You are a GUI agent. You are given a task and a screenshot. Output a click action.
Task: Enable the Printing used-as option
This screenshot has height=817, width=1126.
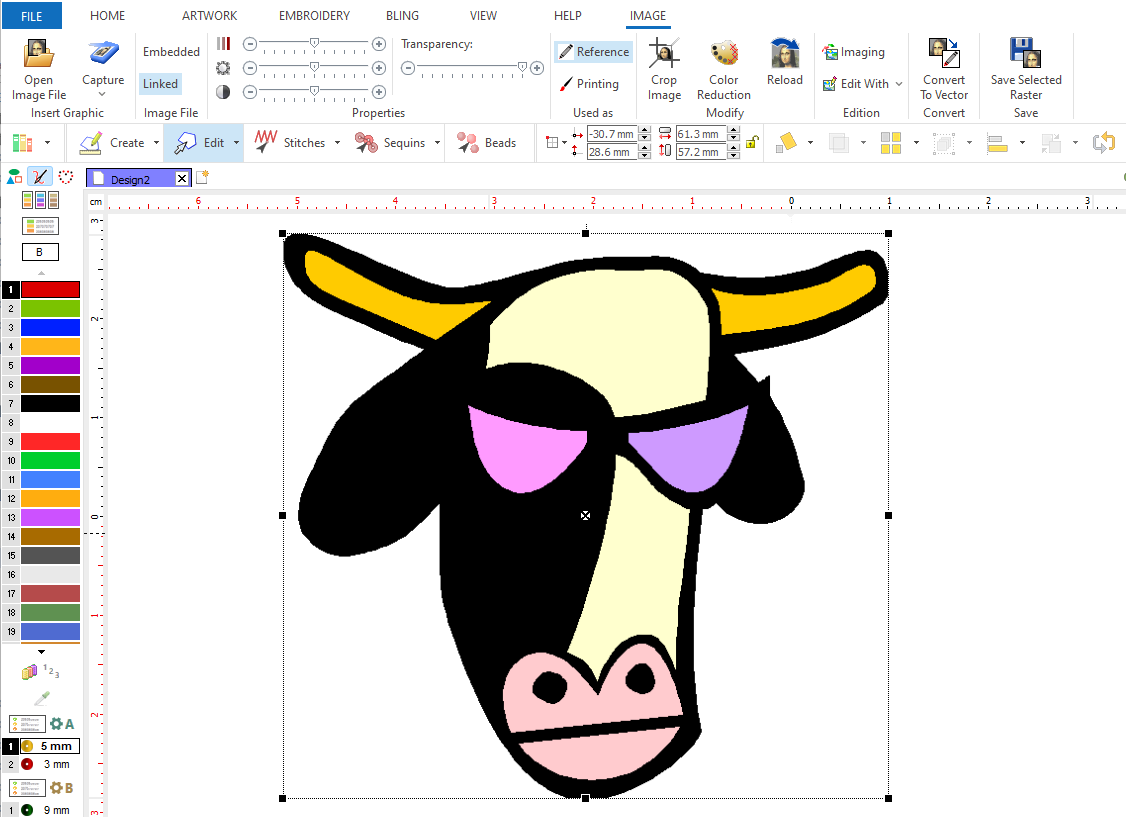point(589,84)
